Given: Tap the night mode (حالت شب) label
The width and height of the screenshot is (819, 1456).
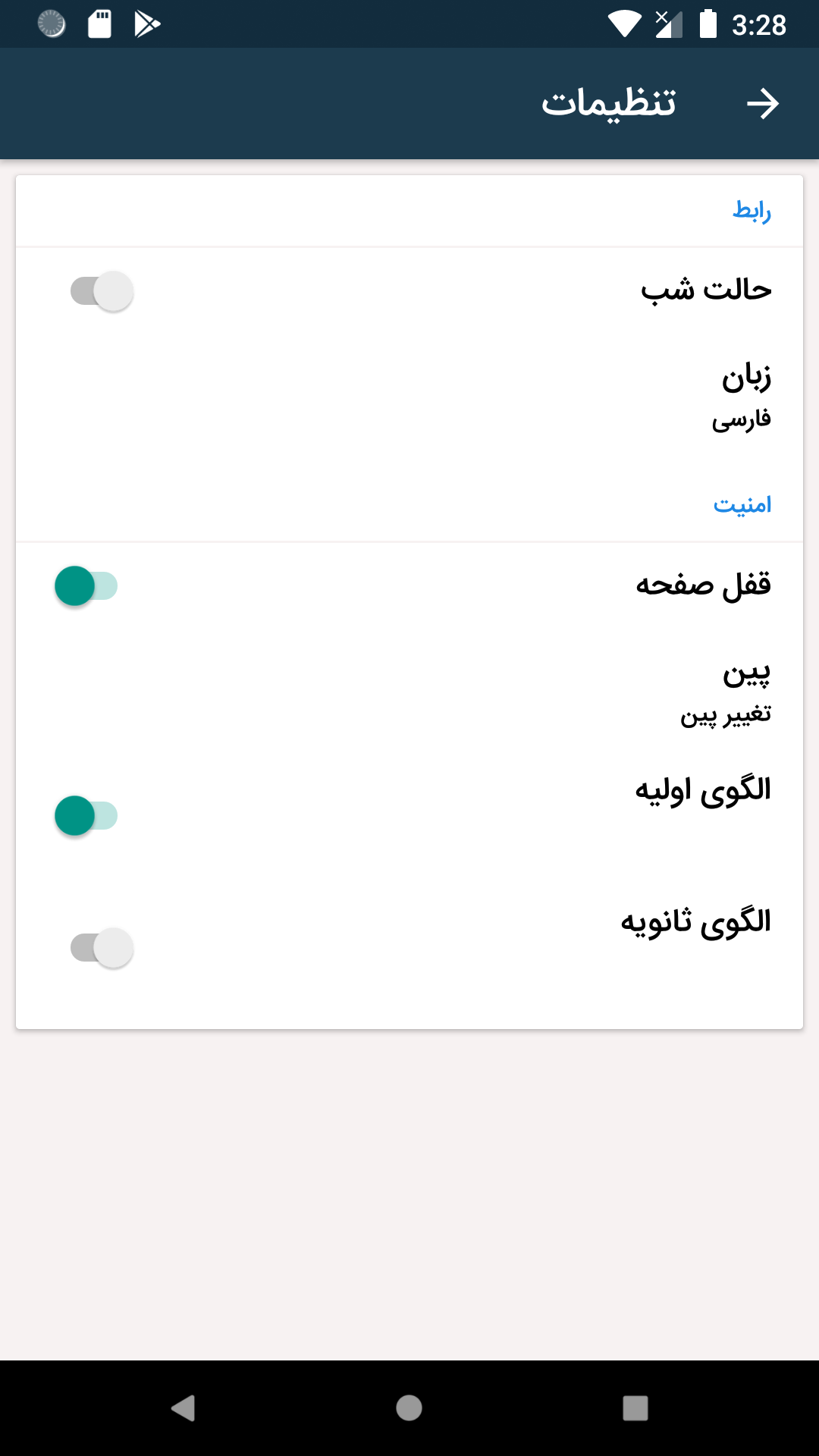Looking at the screenshot, I should (706, 290).
